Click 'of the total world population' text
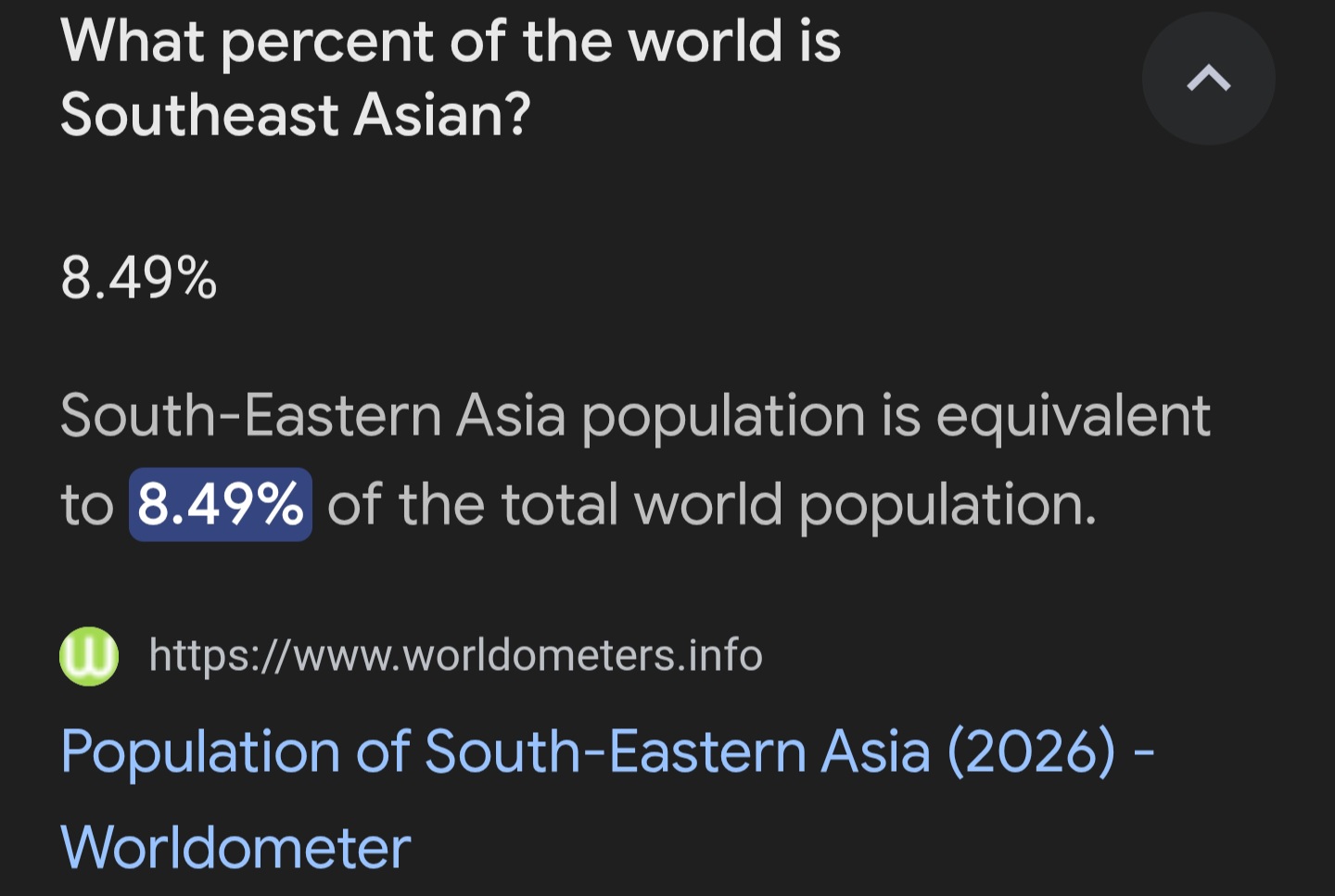The image size is (1335, 896). (711, 505)
